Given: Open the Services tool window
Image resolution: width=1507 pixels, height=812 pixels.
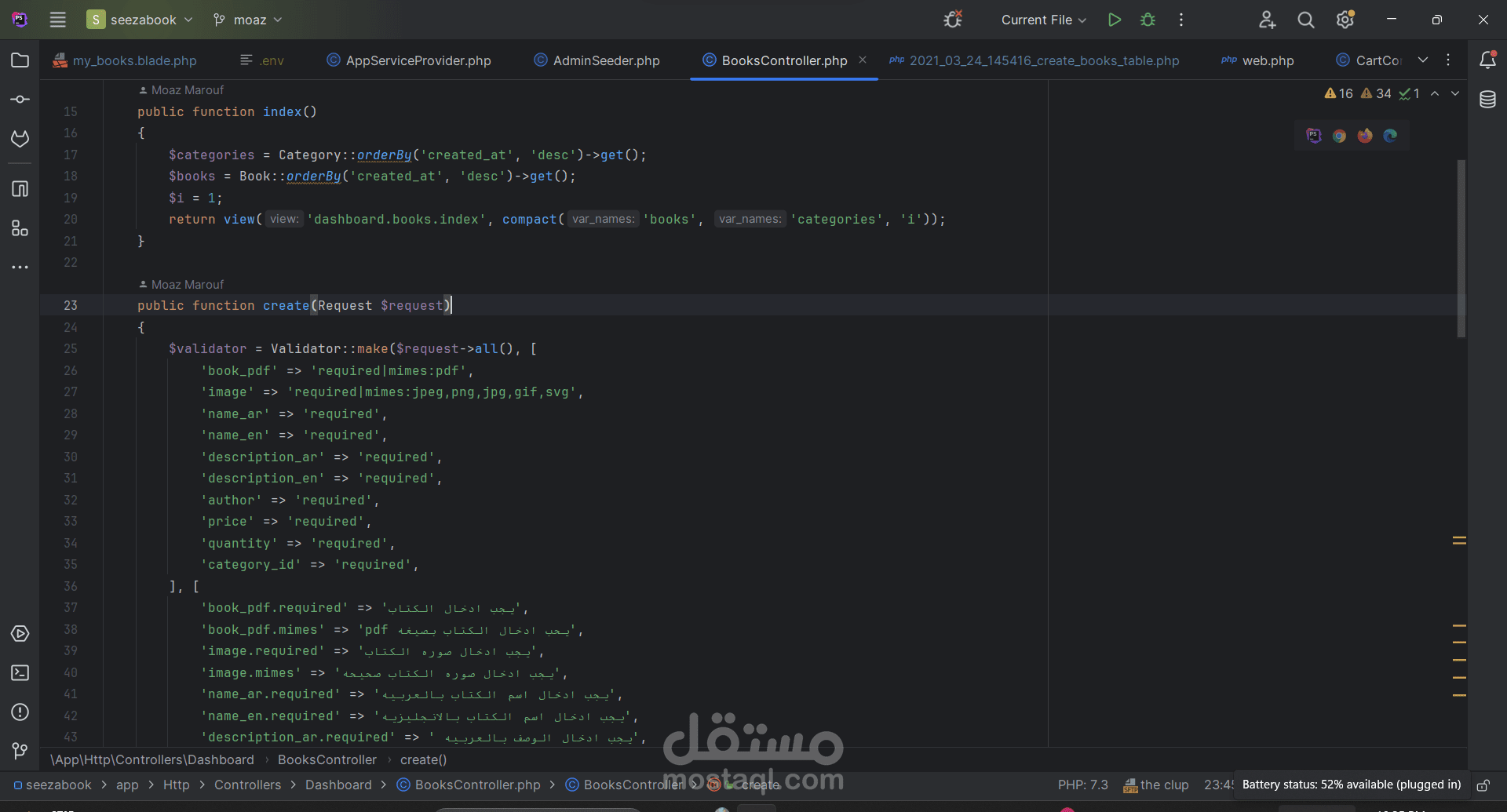Looking at the screenshot, I should pos(20,634).
